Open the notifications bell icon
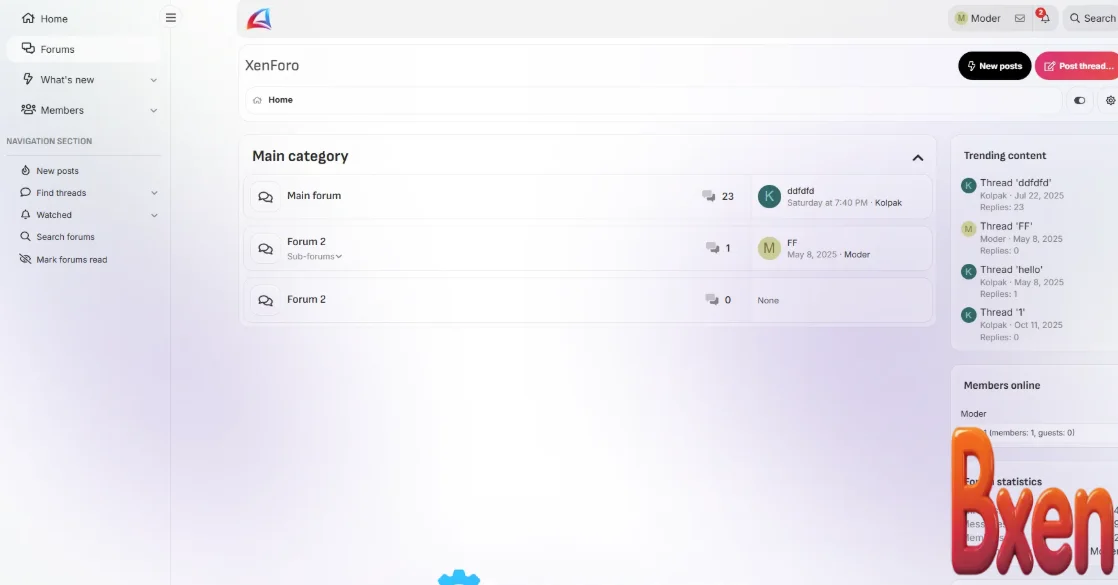The width and height of the screenshot is (1118, 585). pos(1044,18)
